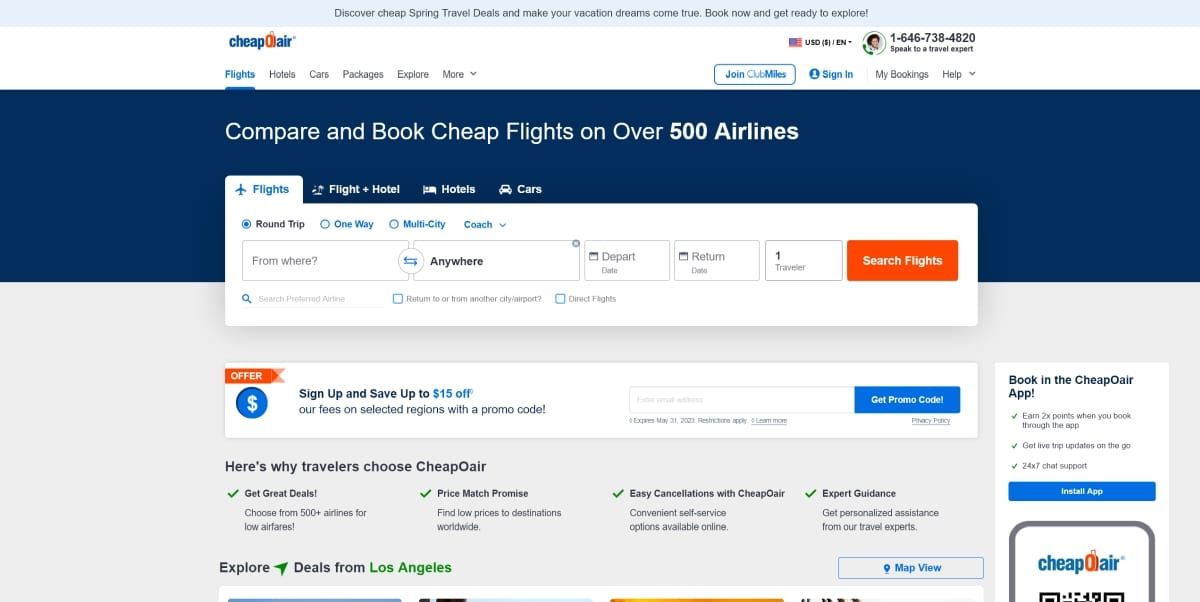Click the Sign In user icon
Screen dimensions: 1200x602
(814, 74)
